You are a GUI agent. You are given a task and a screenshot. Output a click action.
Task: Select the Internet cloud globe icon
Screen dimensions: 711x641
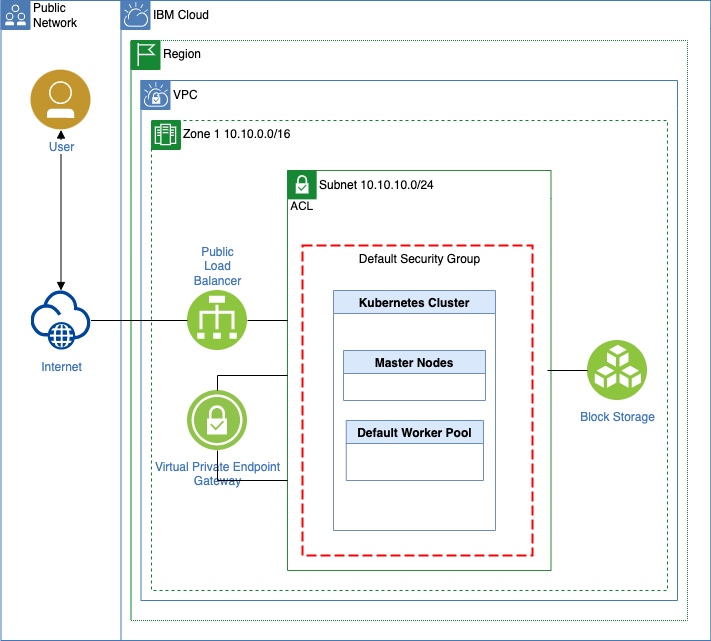(x=61, y=321)
